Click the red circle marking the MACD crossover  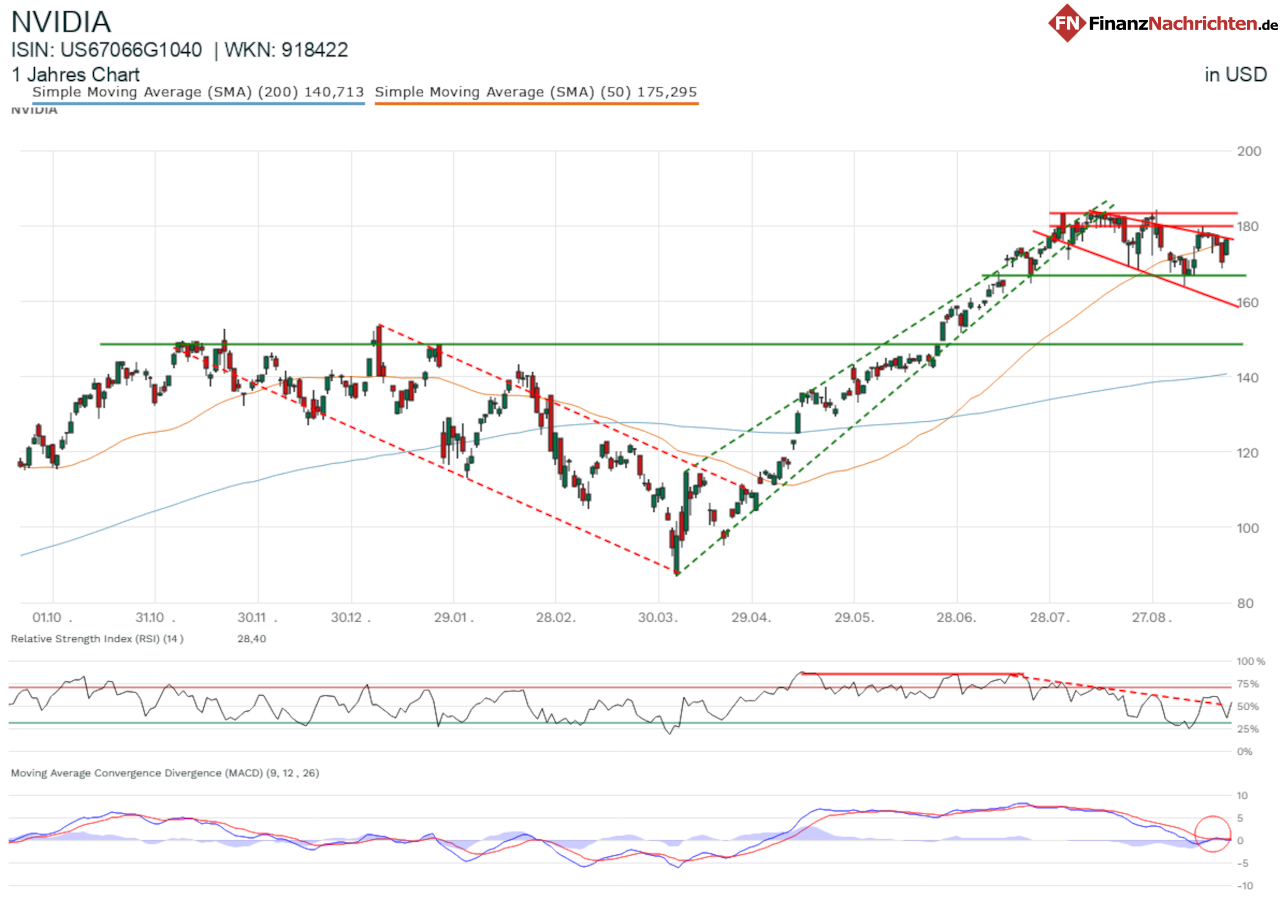(1212, 833)
